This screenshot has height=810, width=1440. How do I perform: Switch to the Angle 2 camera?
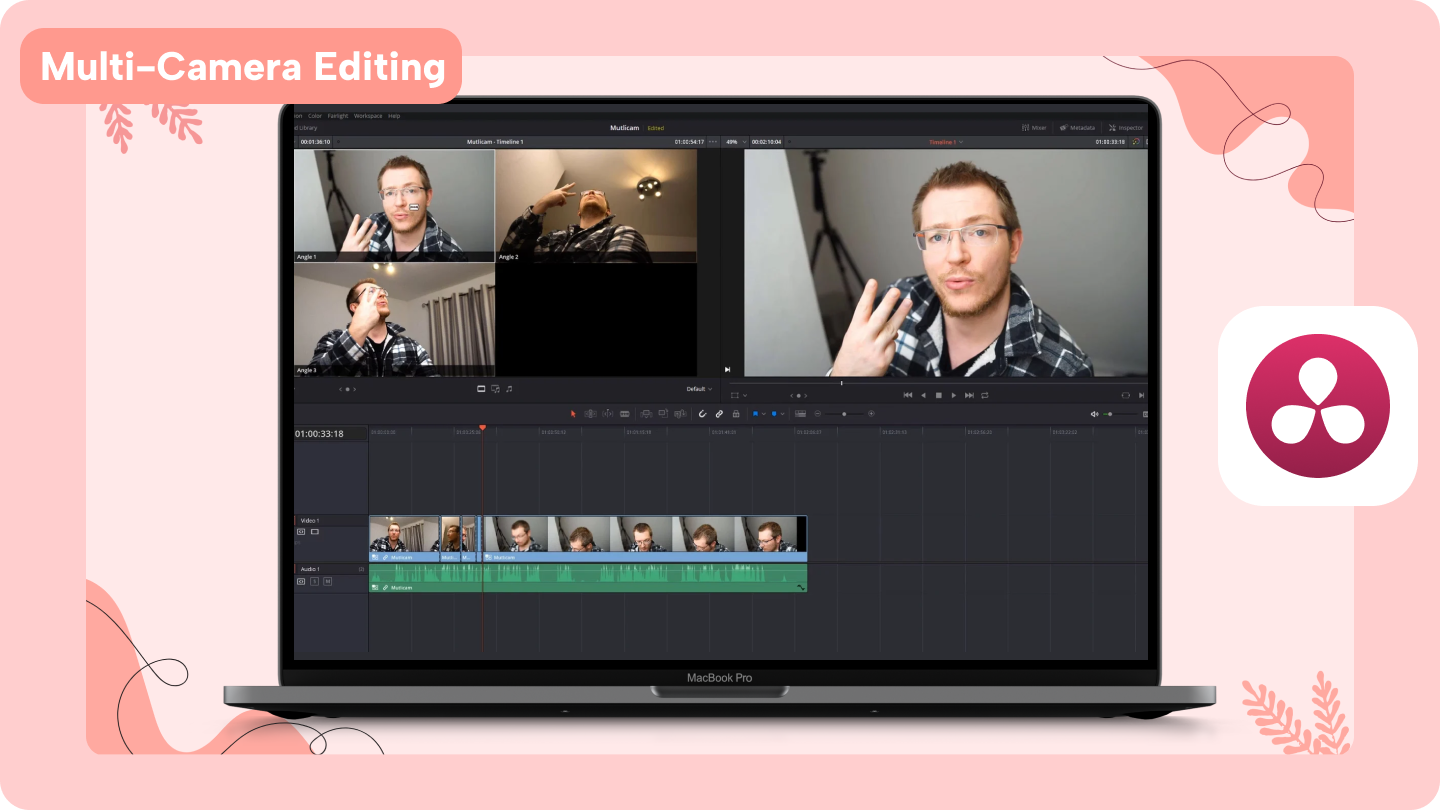point(596,206)
